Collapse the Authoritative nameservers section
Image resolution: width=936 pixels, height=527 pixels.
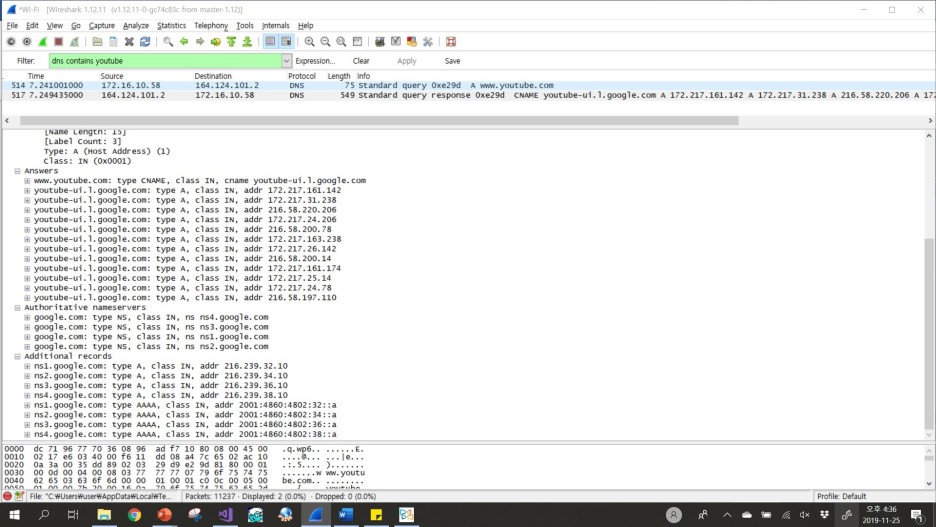(x=17, y=307)
